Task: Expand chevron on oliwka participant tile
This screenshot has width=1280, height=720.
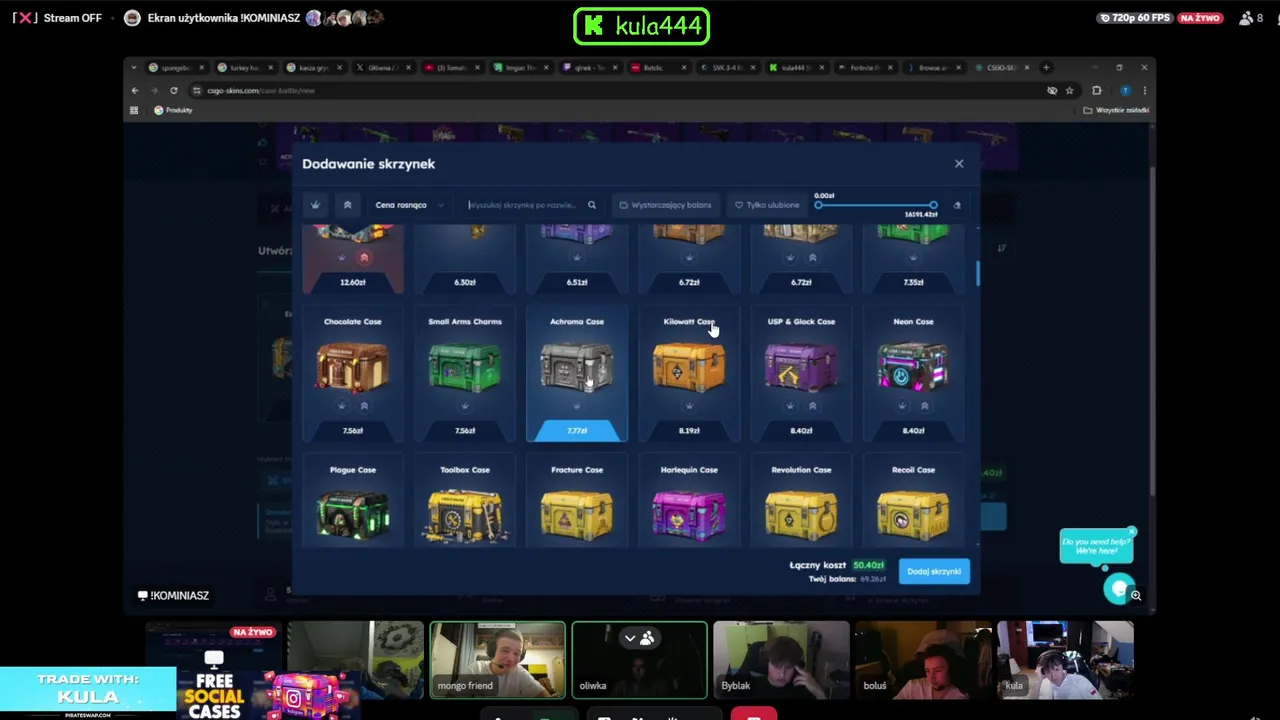Action: [630, 638]
